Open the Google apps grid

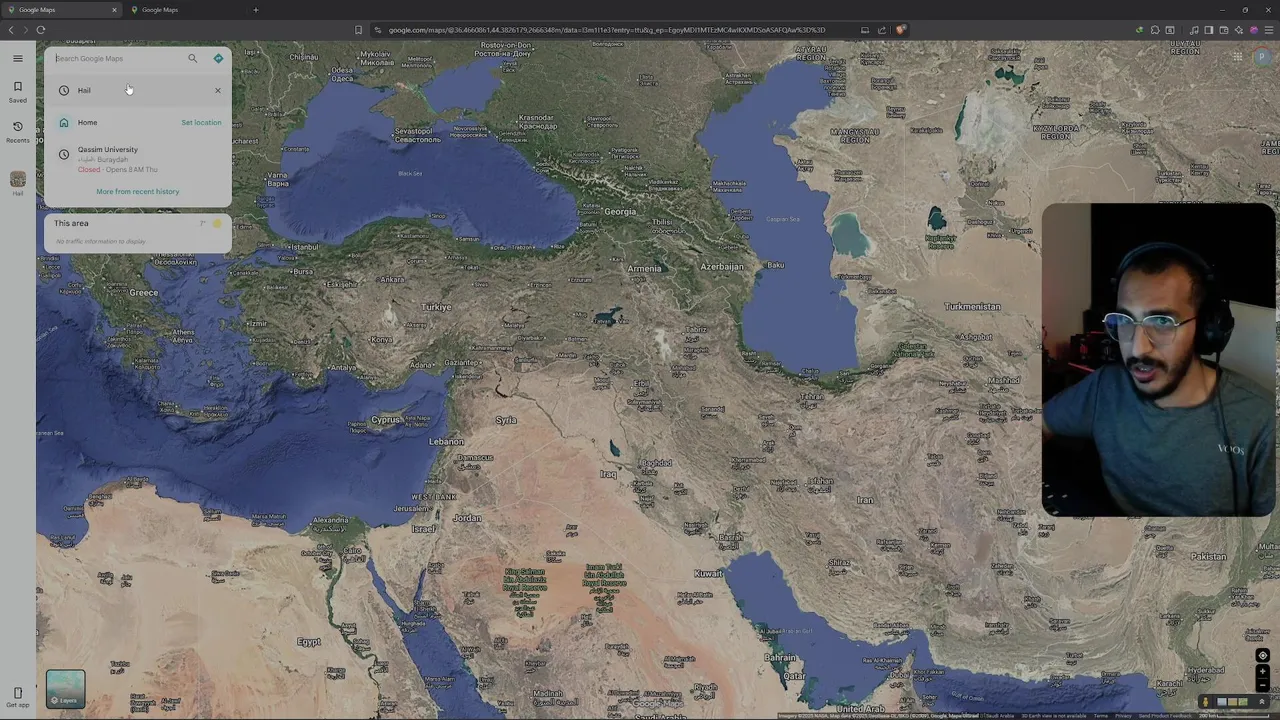coord(1237,57)
